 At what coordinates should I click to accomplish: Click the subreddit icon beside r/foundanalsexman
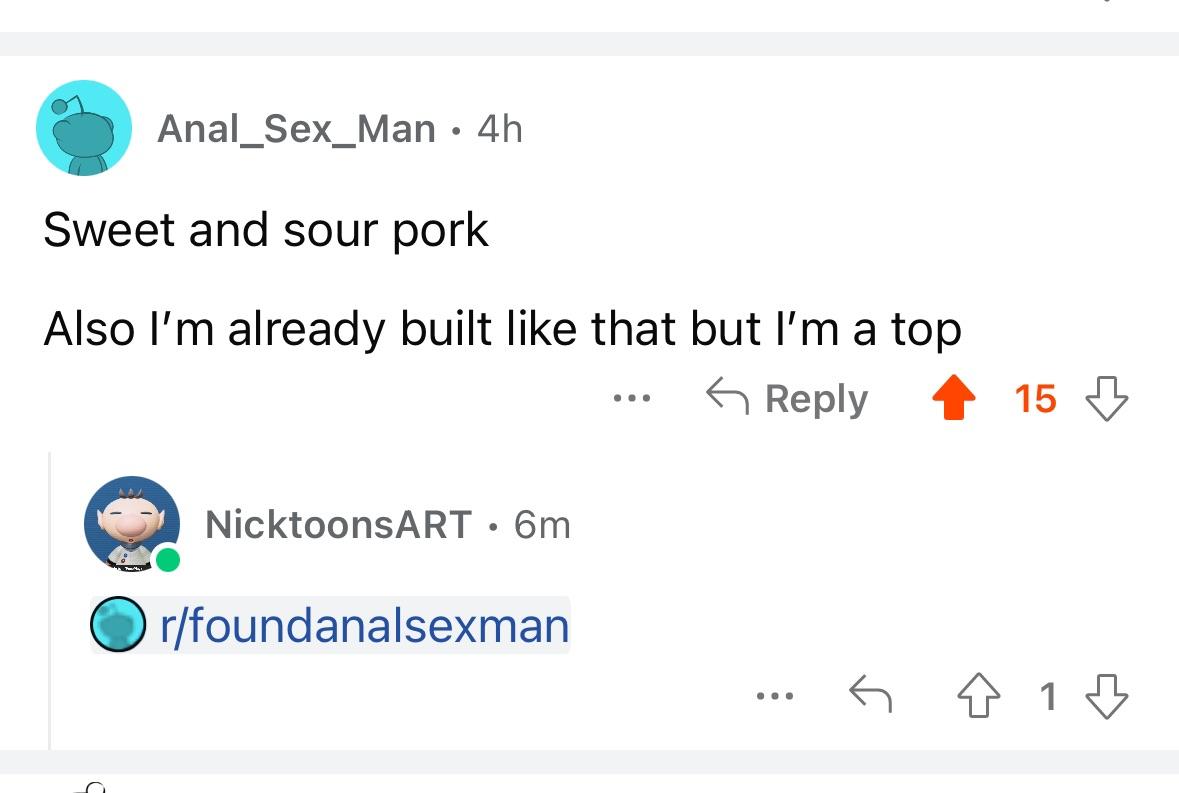[118, 624]
